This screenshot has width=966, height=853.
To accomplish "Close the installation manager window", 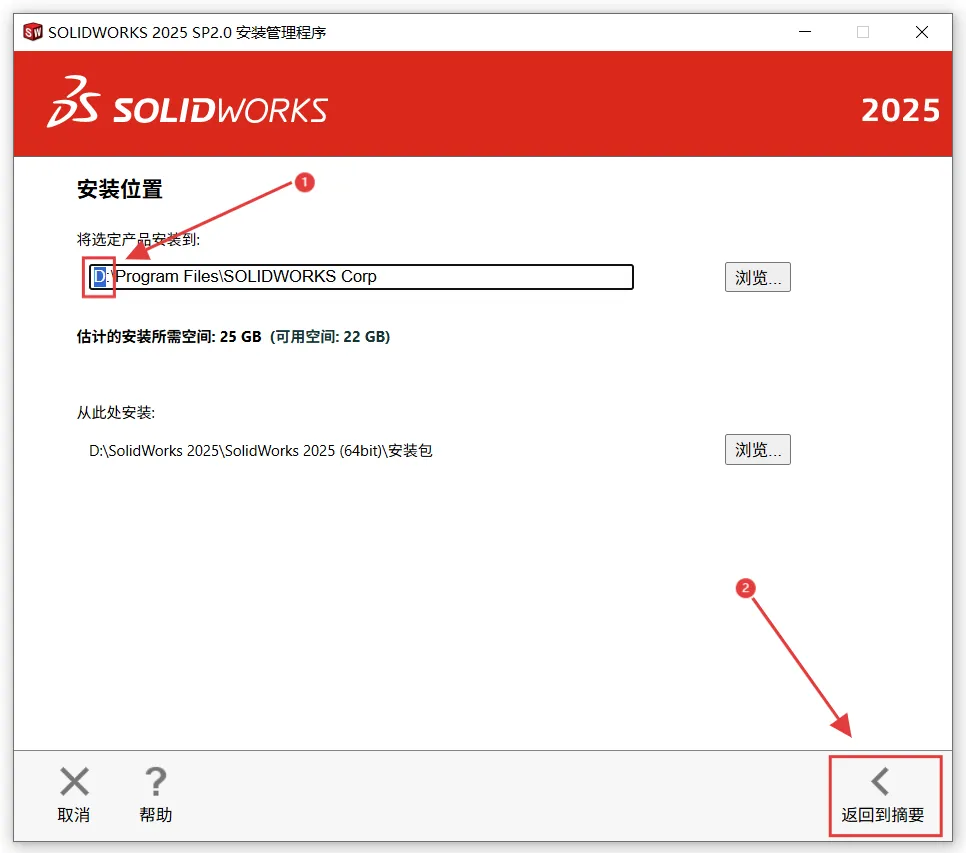I will [922, 32].
